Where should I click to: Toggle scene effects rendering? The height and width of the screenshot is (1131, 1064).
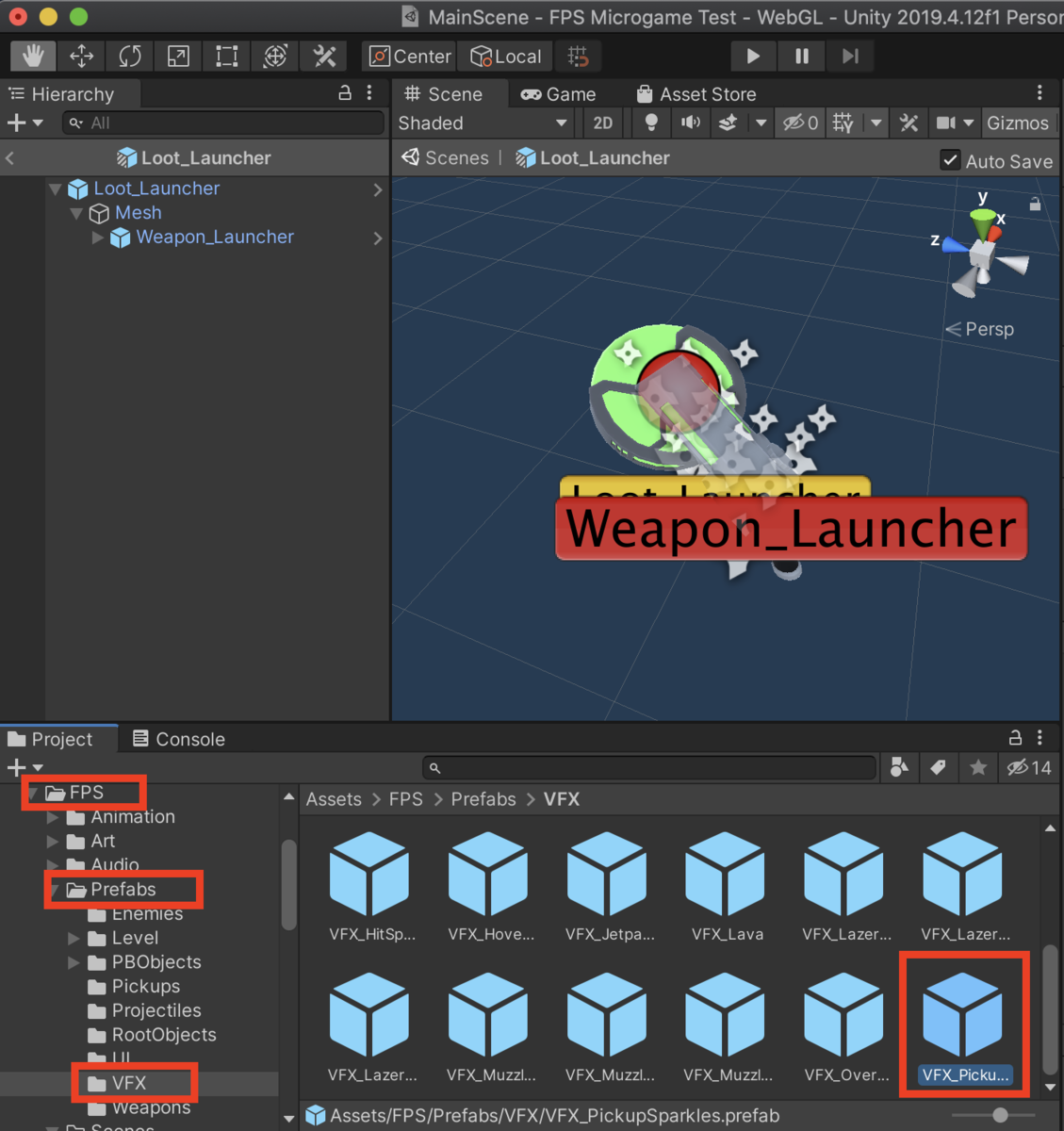tap(728, 123)
